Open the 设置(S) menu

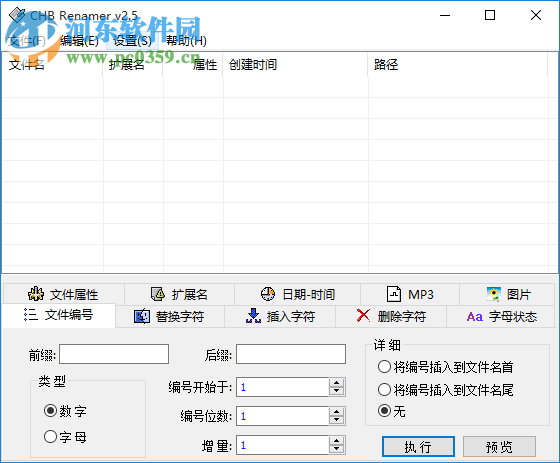[132, 41]
